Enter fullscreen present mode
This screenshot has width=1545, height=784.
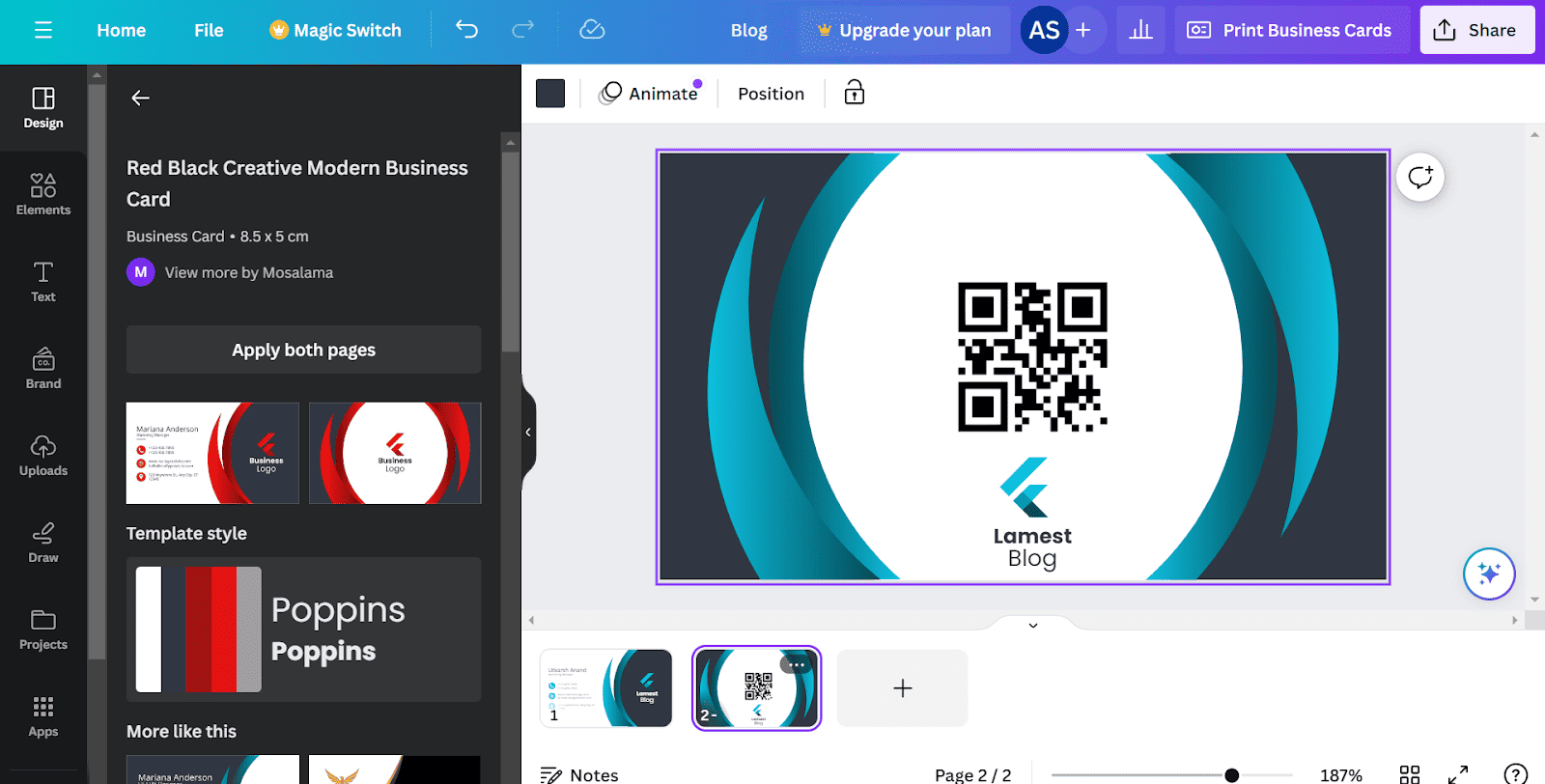1458,774
